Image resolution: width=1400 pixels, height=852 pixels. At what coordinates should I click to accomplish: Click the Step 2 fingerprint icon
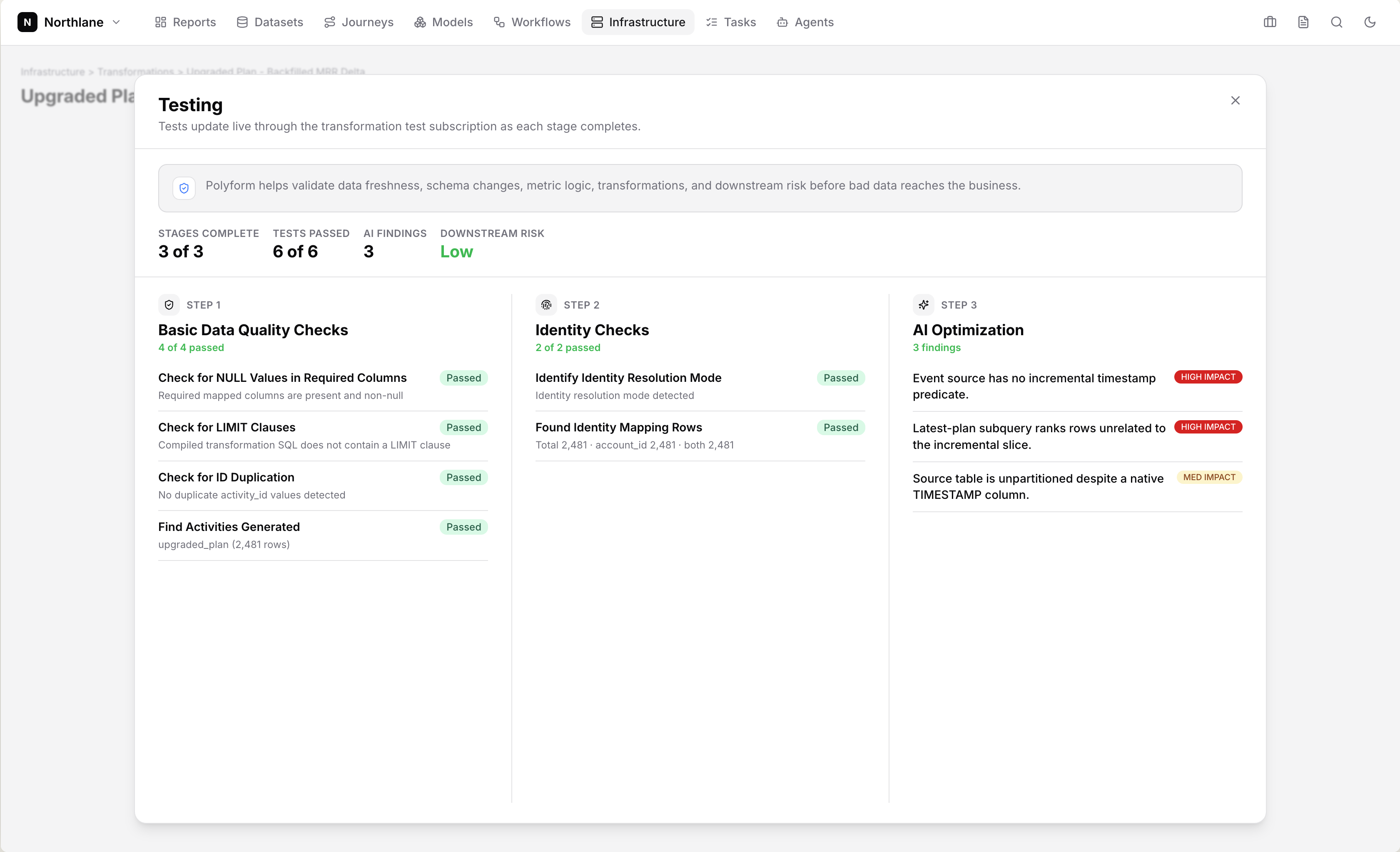coord(546,305)
